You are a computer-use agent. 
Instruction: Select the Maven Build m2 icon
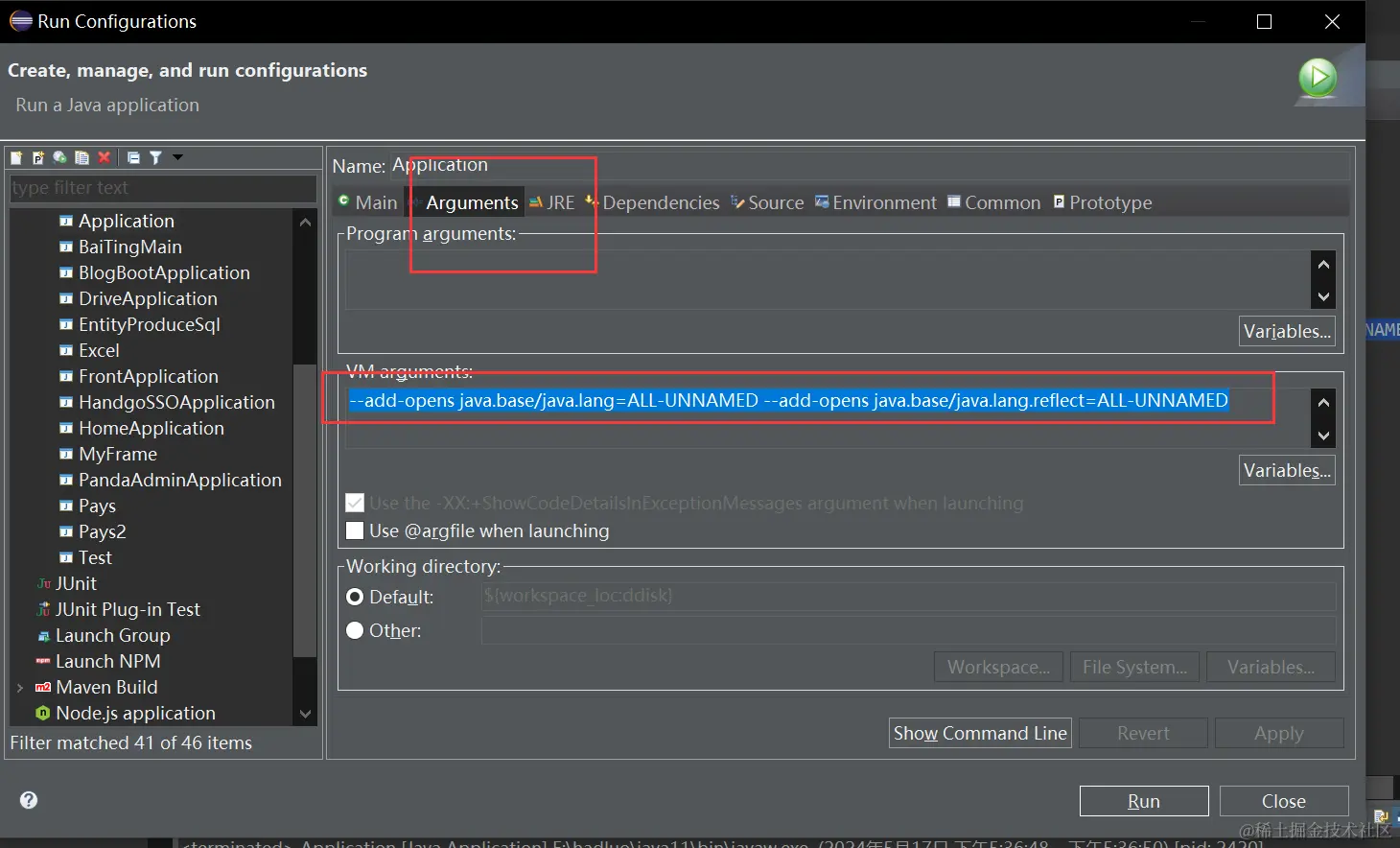tap(43, 687)
